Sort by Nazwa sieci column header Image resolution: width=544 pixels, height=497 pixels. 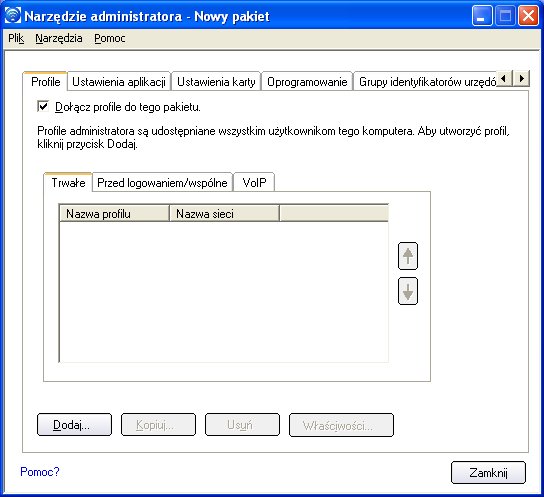point(224,213)
